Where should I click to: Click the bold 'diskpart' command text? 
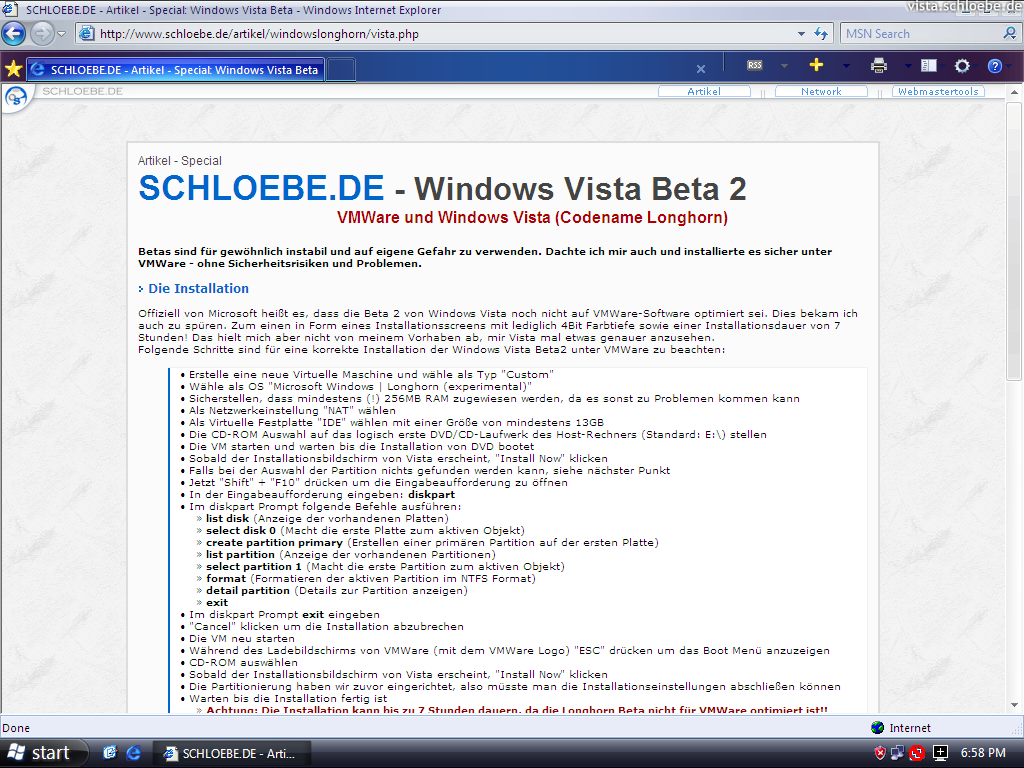pyautogui.click(x=432, y=495)
